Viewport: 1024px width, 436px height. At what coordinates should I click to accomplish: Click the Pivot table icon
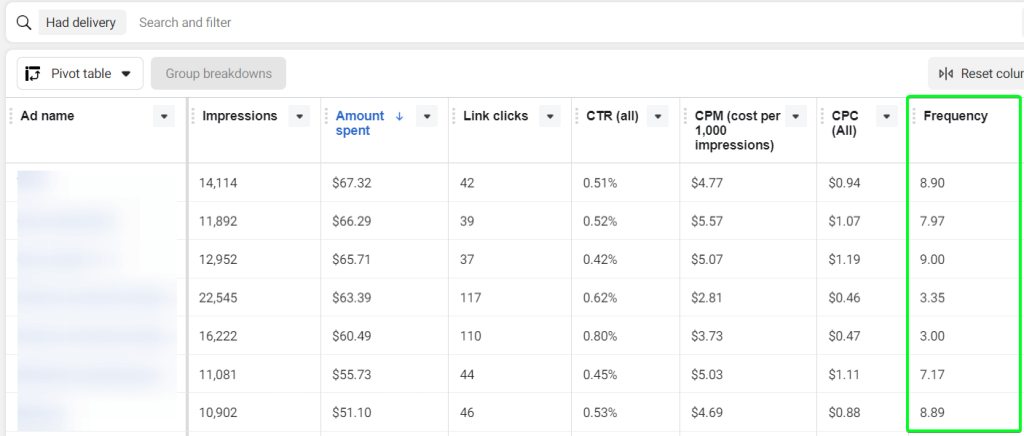(x=33, y=74)
